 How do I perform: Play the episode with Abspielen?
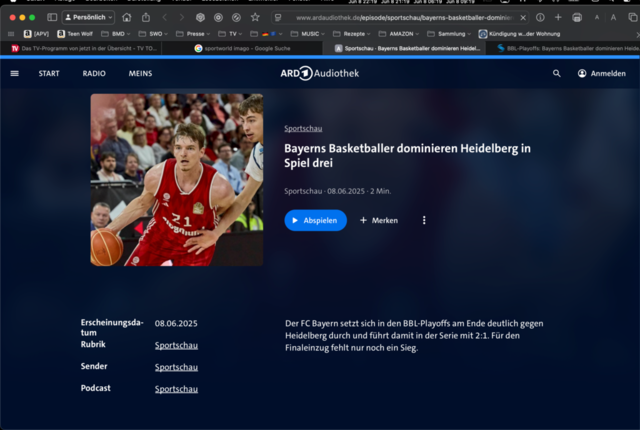tap(315, 220)
